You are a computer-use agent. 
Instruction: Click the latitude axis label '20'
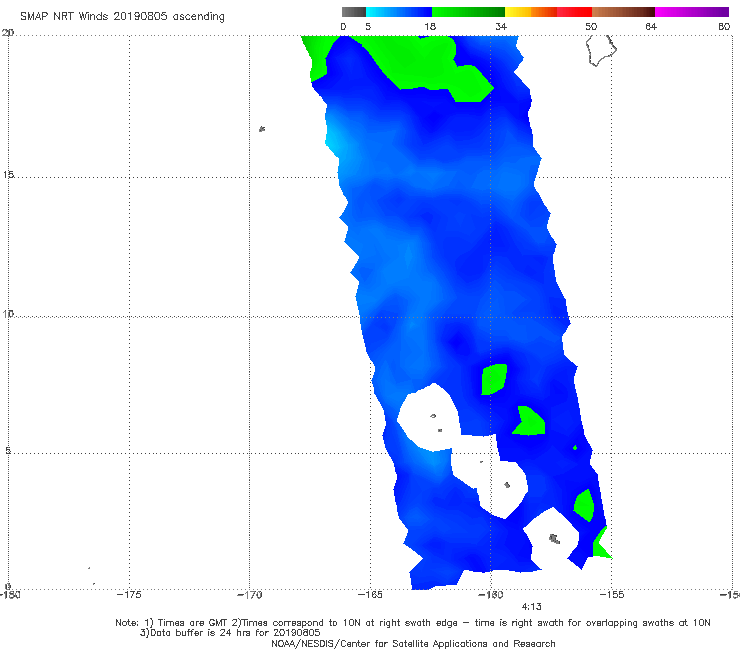8,33
